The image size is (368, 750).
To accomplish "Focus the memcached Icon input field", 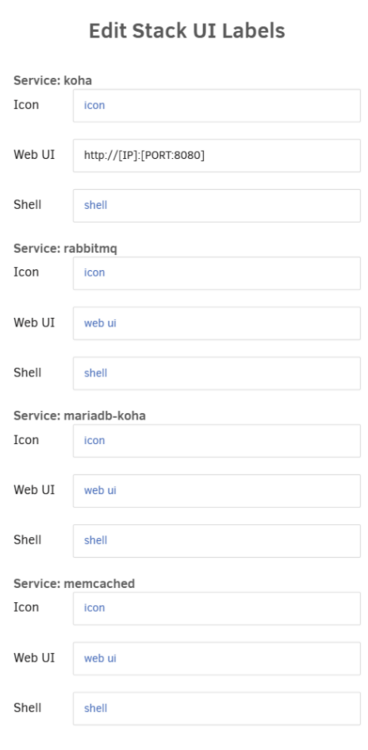I will pyautogui.click(x=217, y=608).
